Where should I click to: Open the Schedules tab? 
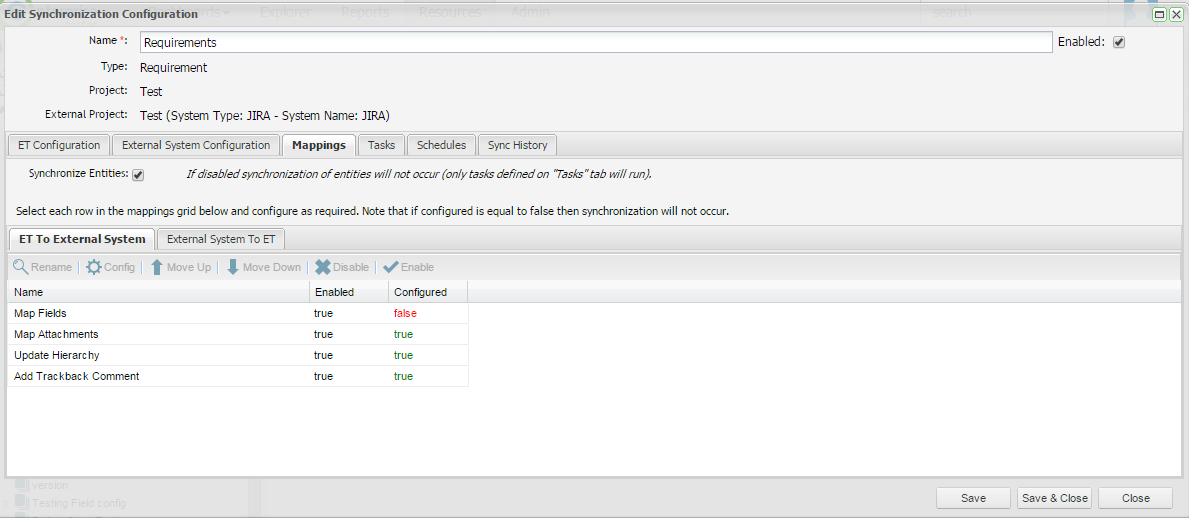click(441, 145)
